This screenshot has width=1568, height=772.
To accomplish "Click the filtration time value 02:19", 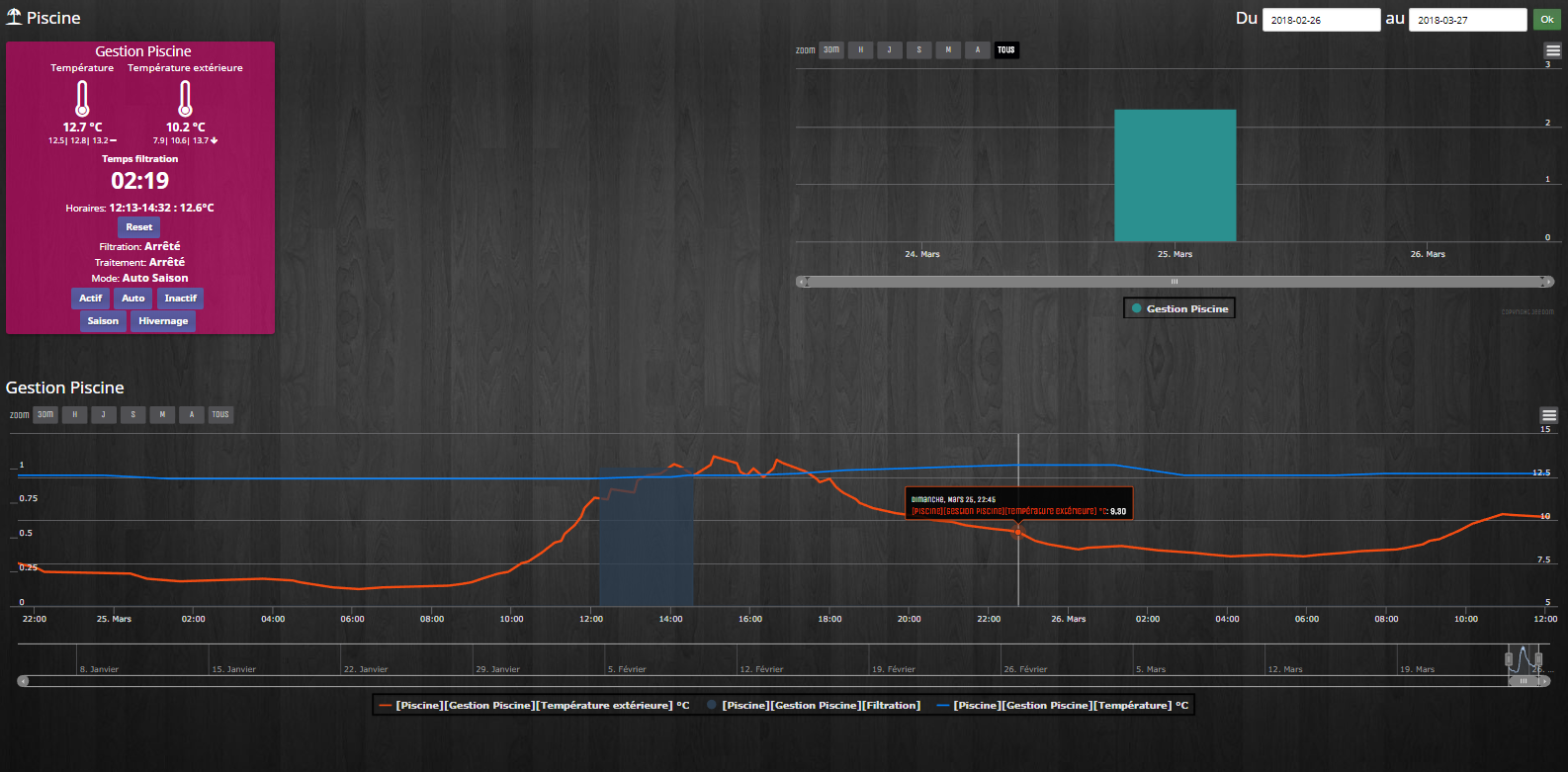I will click(x=140, y=181).
